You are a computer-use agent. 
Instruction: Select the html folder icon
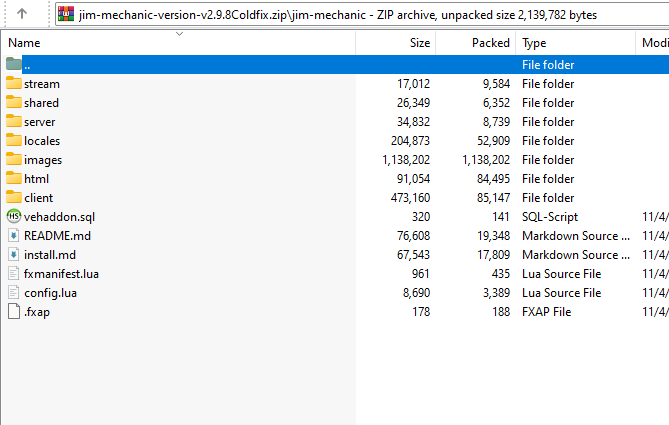14,178
